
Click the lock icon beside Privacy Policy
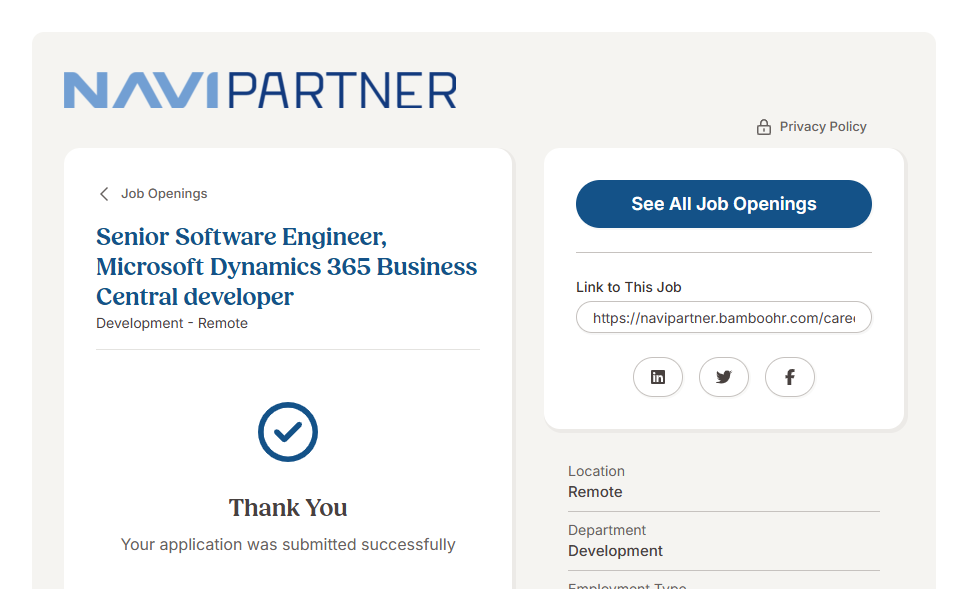(764, 127)
